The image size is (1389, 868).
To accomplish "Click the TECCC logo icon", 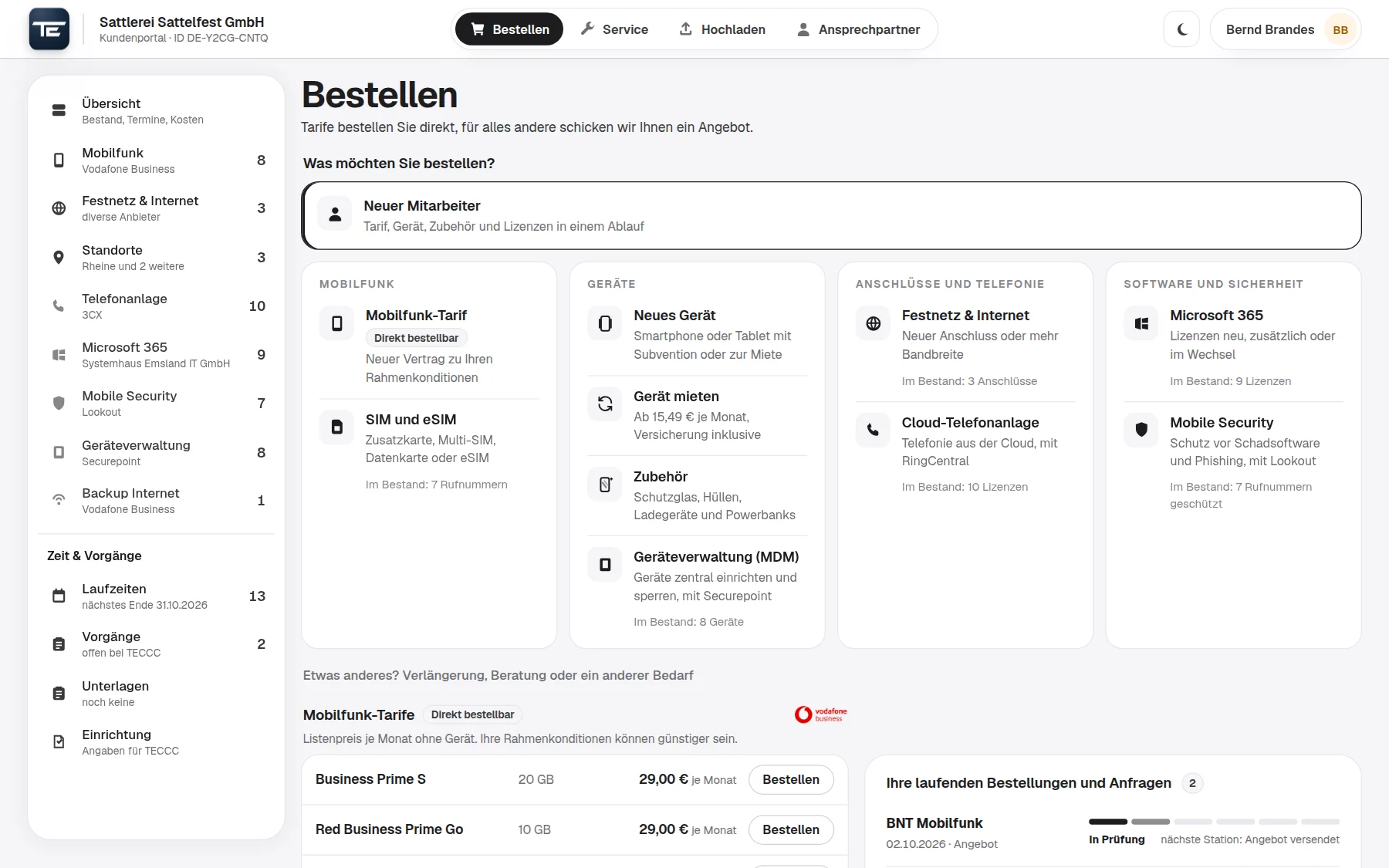I will pos(49,29).
